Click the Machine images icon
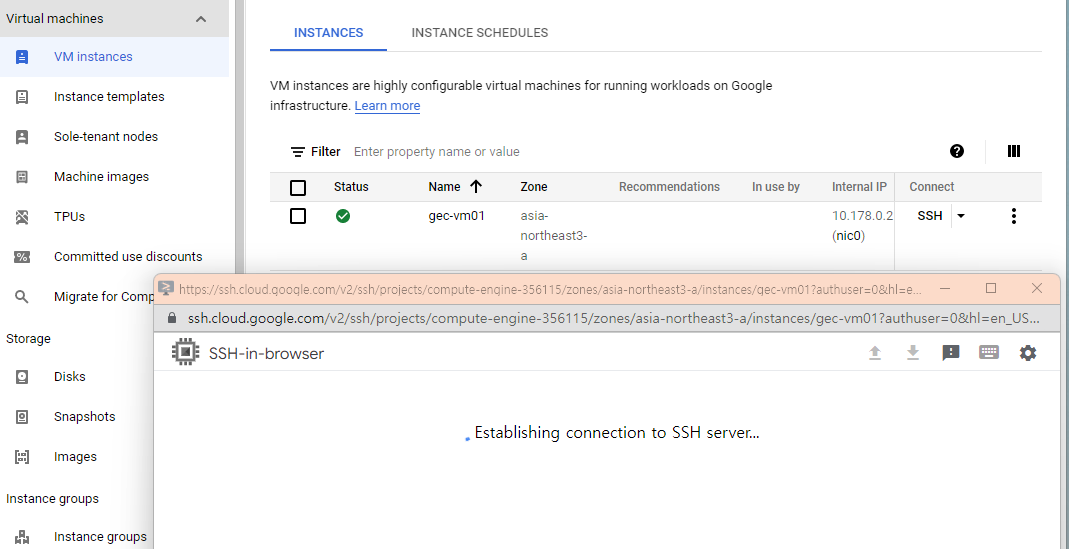The image size is (1069, 549). [x=22, y=177]
